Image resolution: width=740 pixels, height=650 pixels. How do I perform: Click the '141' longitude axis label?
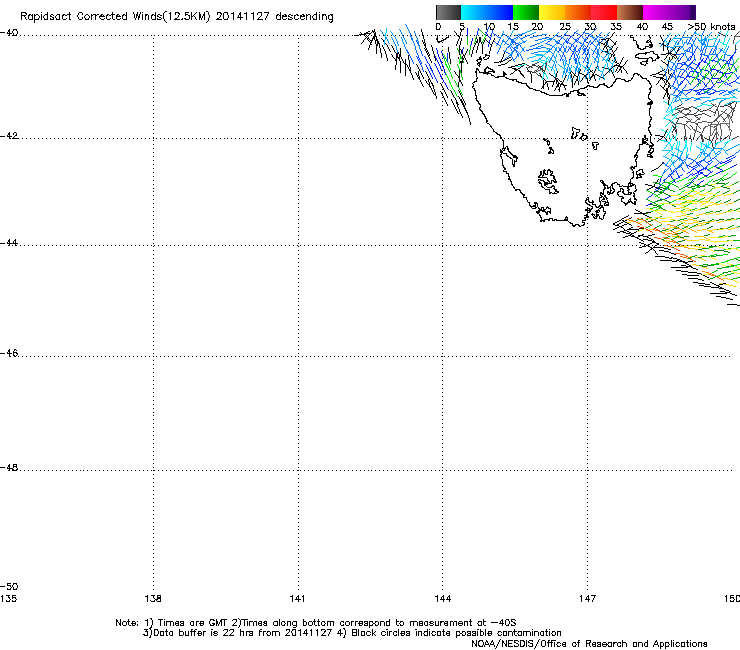pyautogui.click(x=297, y=599)
